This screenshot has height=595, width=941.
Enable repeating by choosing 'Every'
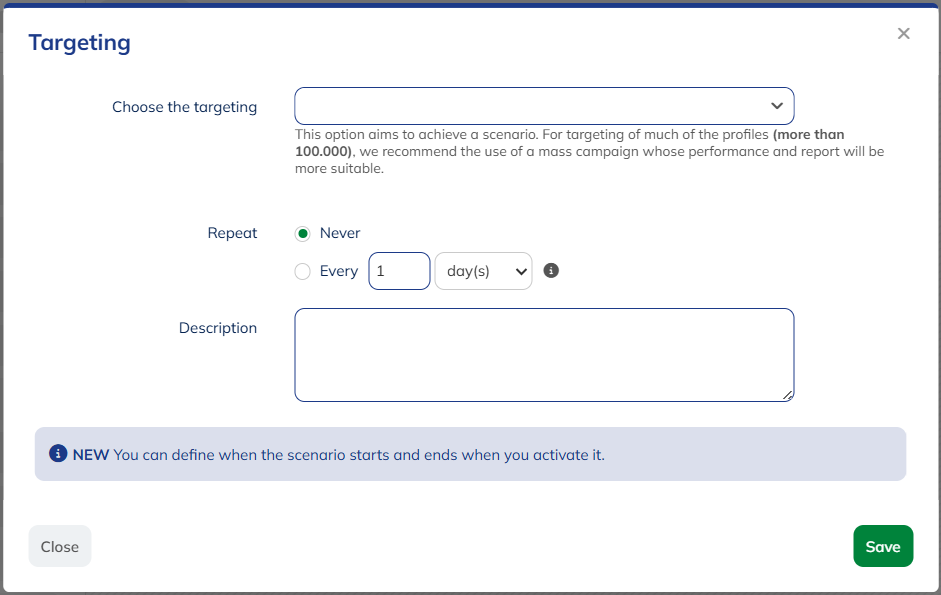(302, 271)
